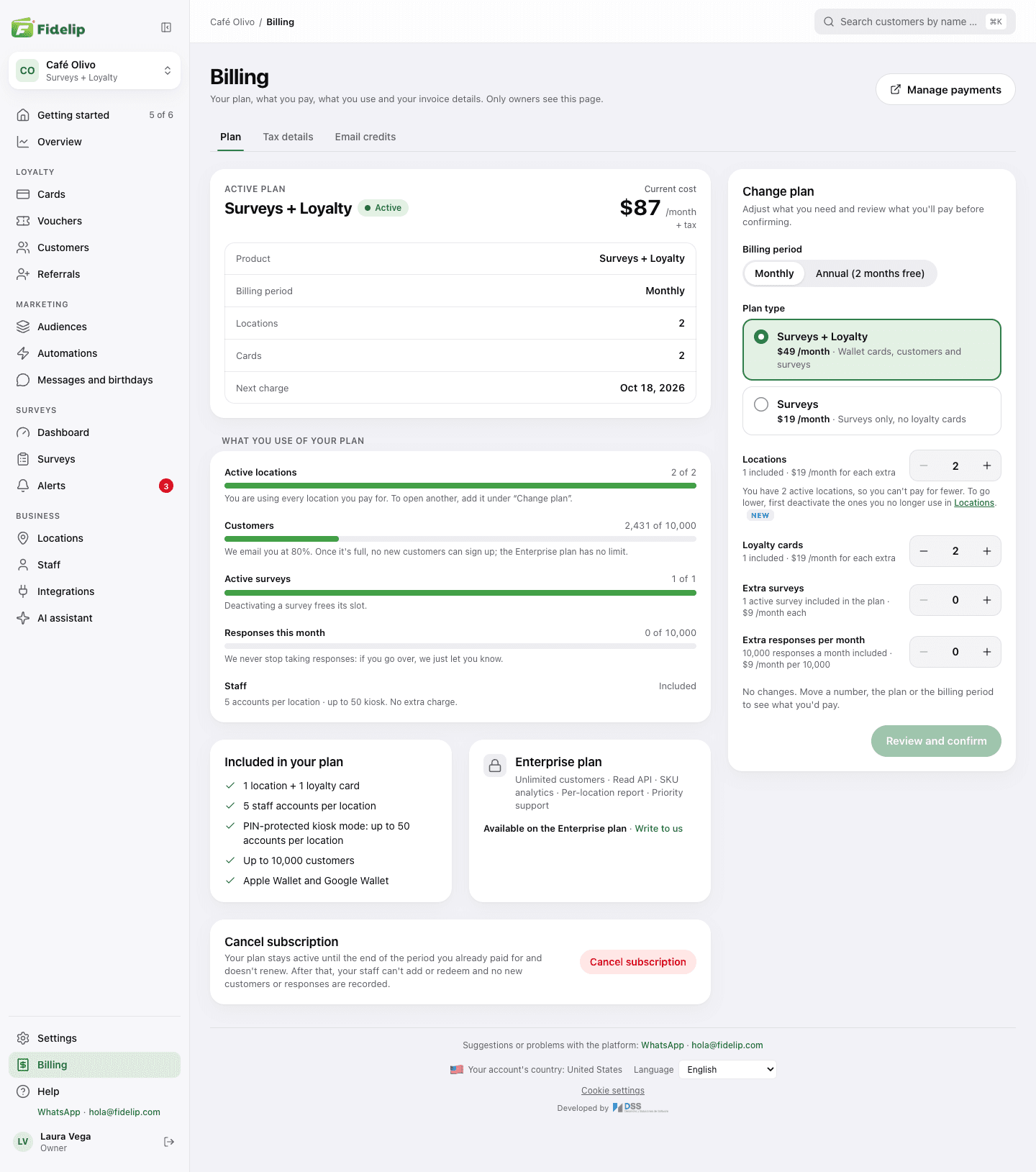Open the Café Olivo account switcher
This screenshot has height=1172, width=1036.
pos(94,71)
